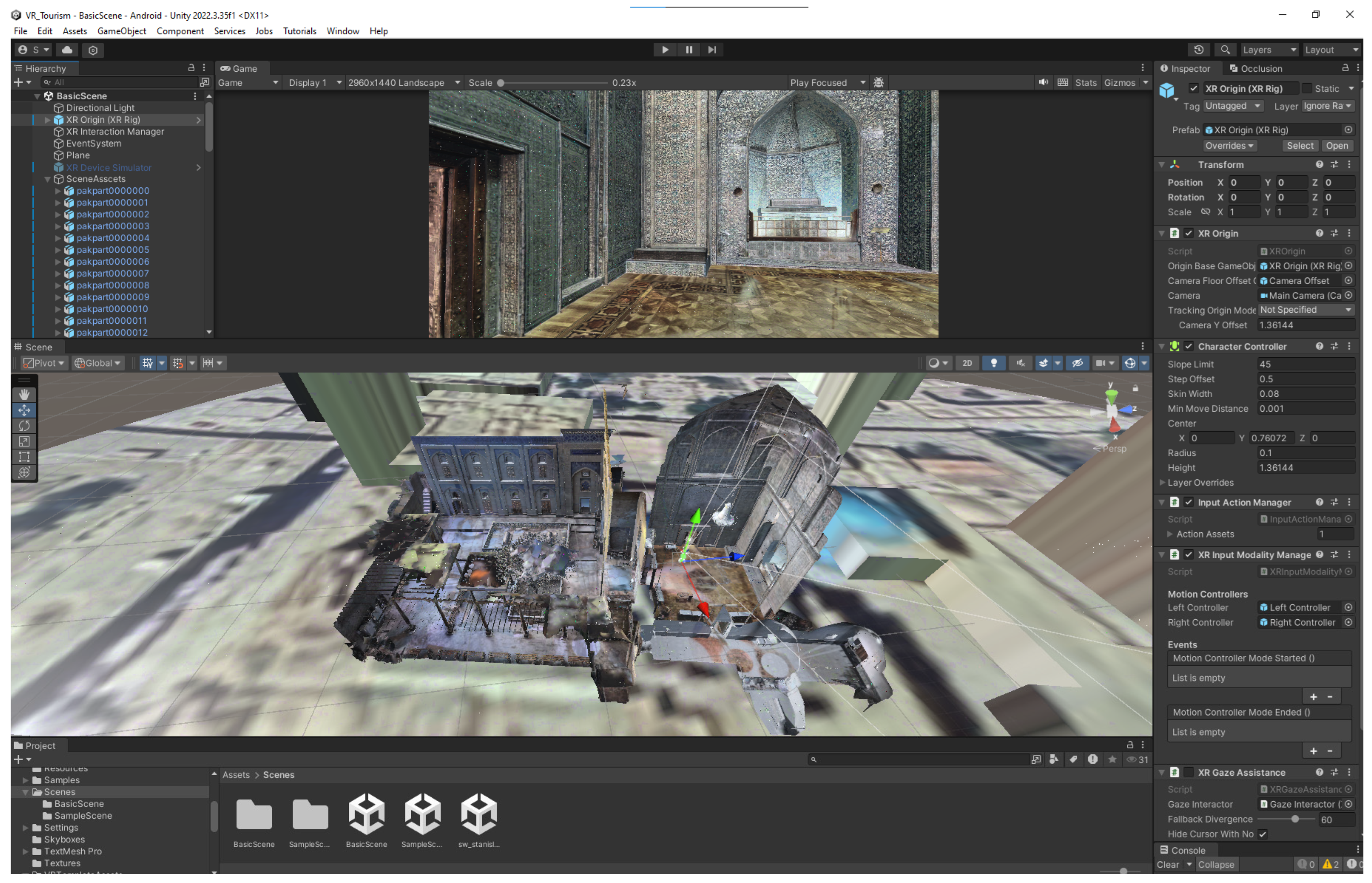Toggle Scene lighting bulb icon
The height and width of the screenshot is (883, 1372).
point(994,363)
